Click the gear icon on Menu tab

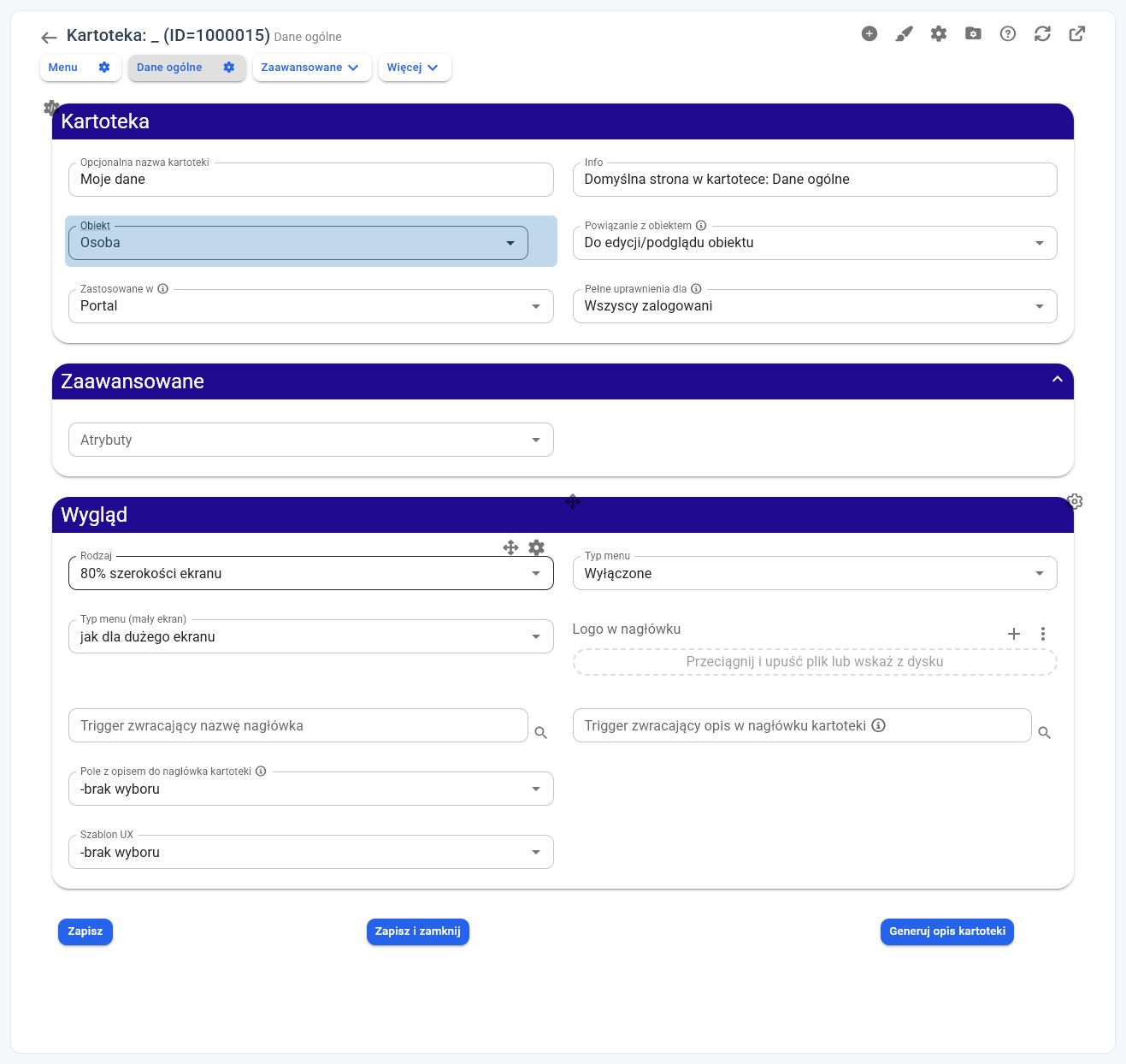click(x=104, y=68)
